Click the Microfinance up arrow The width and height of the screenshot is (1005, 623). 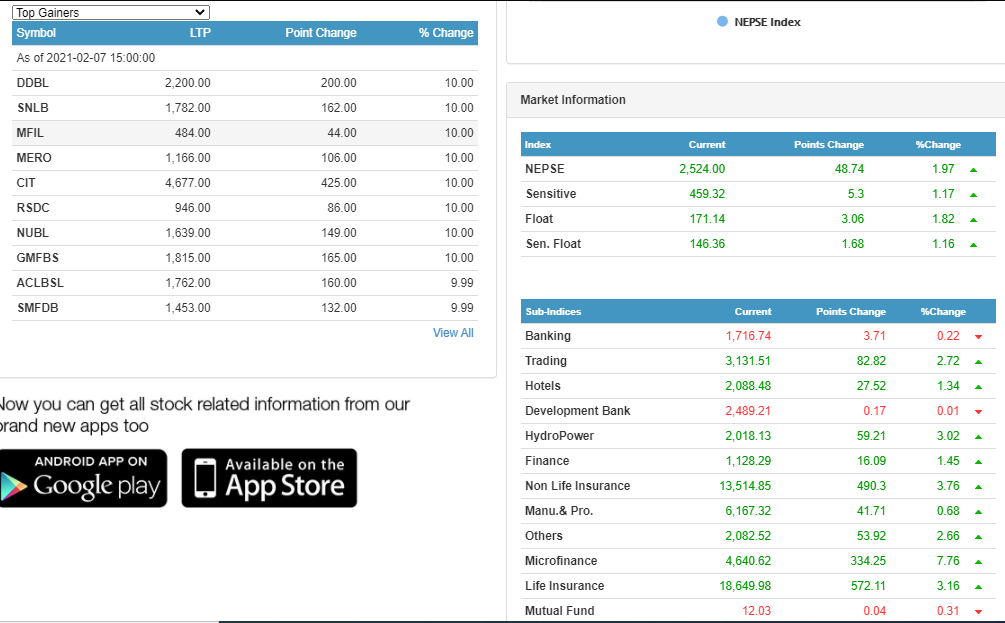click(x=979, y=561)
